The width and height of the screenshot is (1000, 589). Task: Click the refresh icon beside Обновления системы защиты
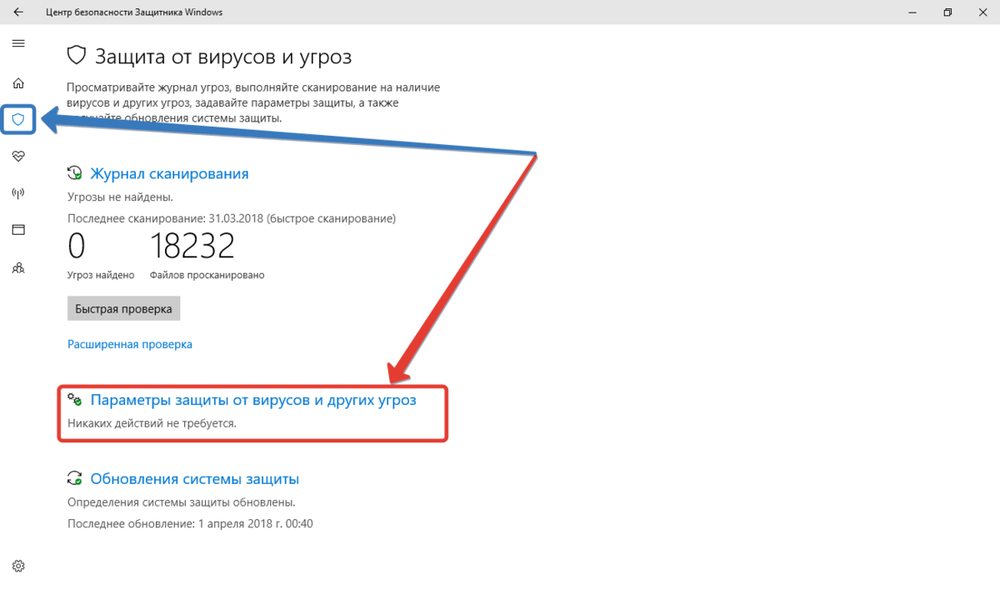click(75, 479)
